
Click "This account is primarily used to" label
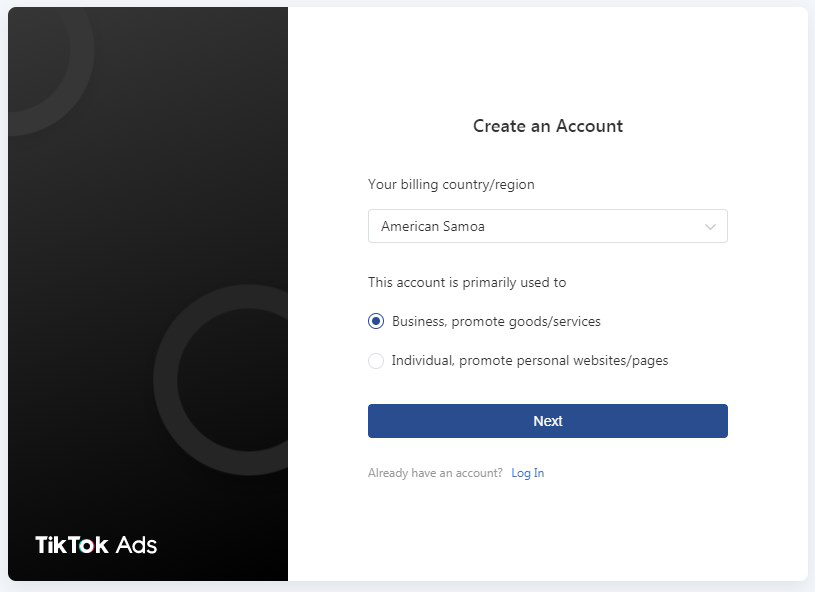point(467,282)
